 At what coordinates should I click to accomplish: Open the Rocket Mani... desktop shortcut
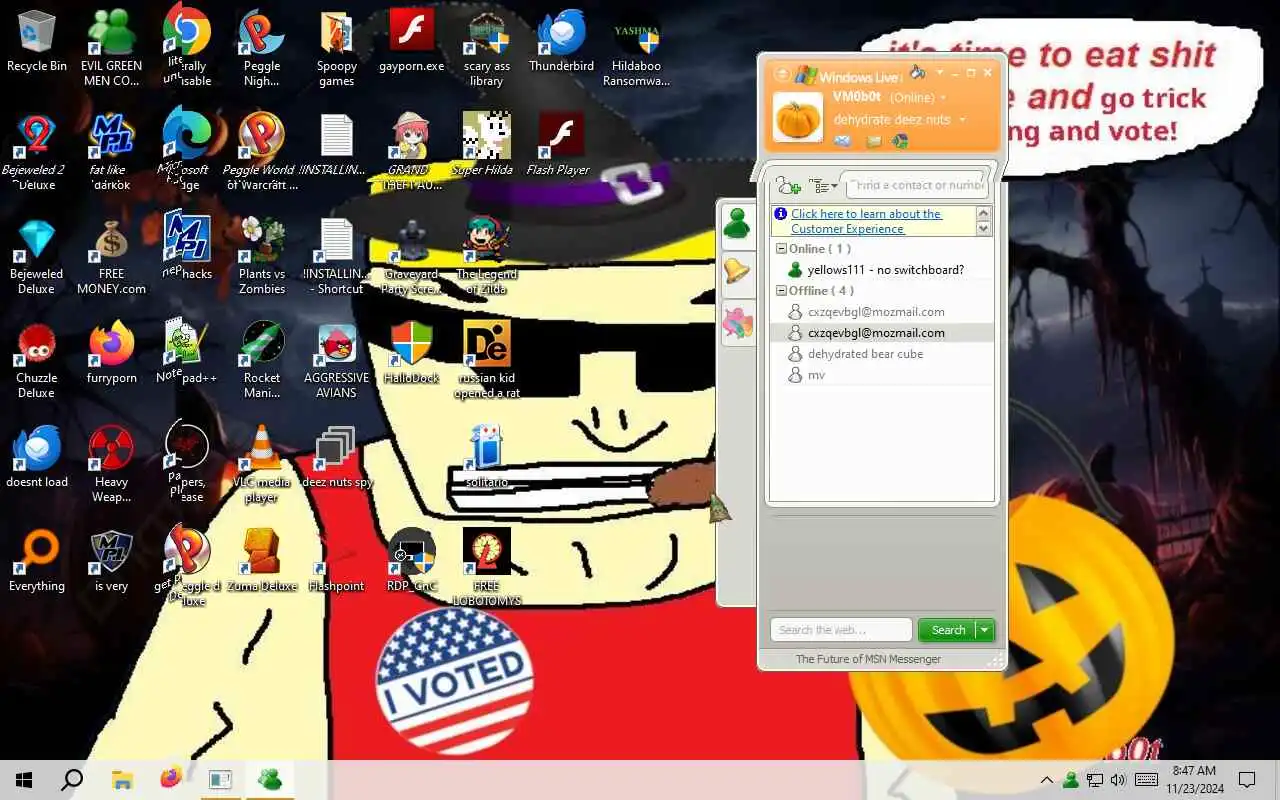coord(261,360)
